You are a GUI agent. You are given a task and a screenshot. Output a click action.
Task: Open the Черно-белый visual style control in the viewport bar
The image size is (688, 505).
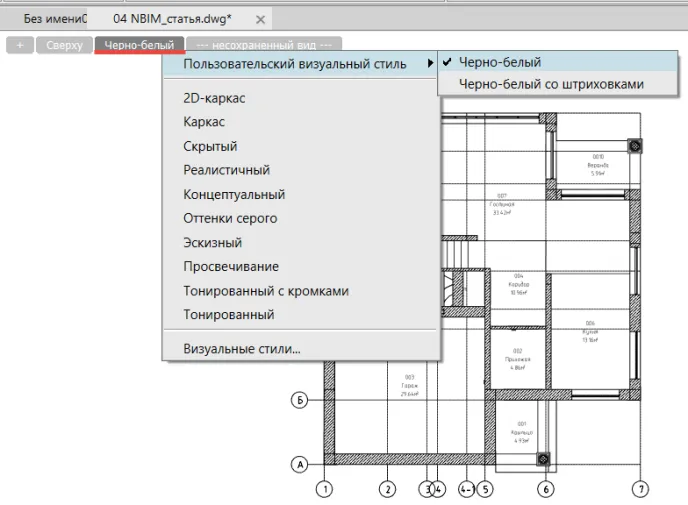point(139,45)
